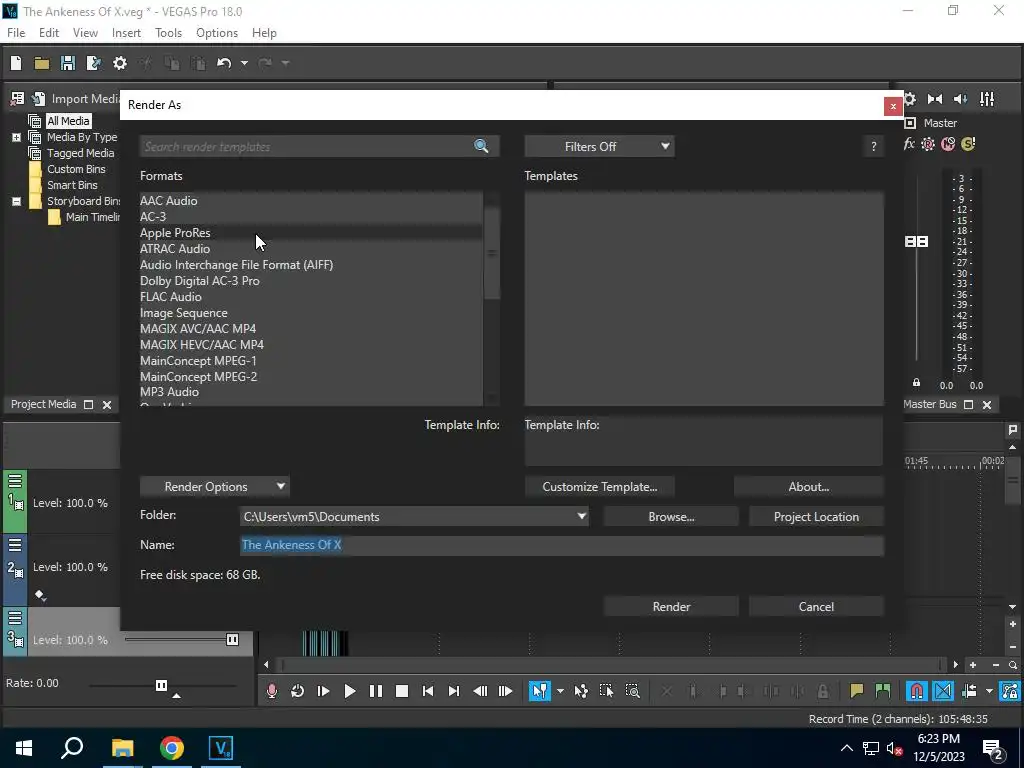Step to next frame
Image resolution: width=1024 pixels, height=768 pixels.
coord(505,691)
